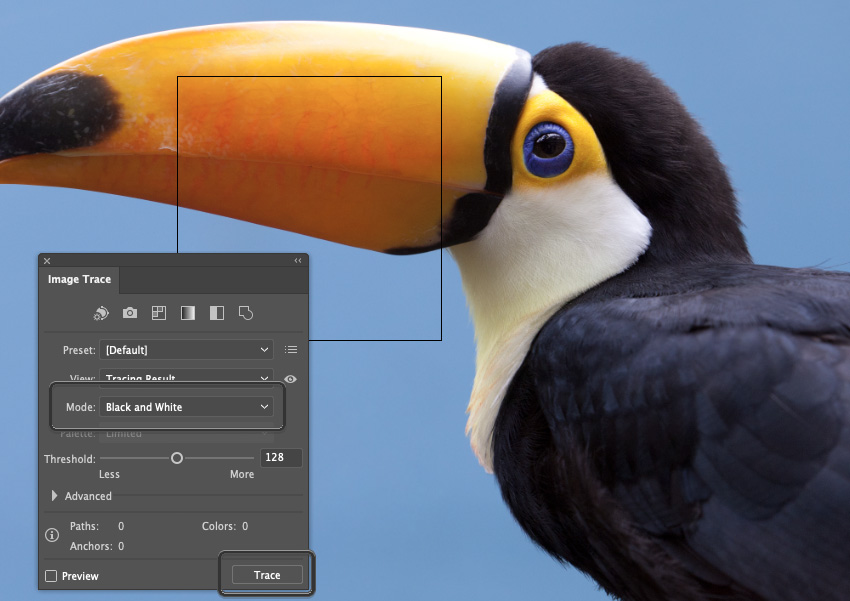Click the Threshold value field showing 128
Screen dimensions: 850x601
pos(281,457)
